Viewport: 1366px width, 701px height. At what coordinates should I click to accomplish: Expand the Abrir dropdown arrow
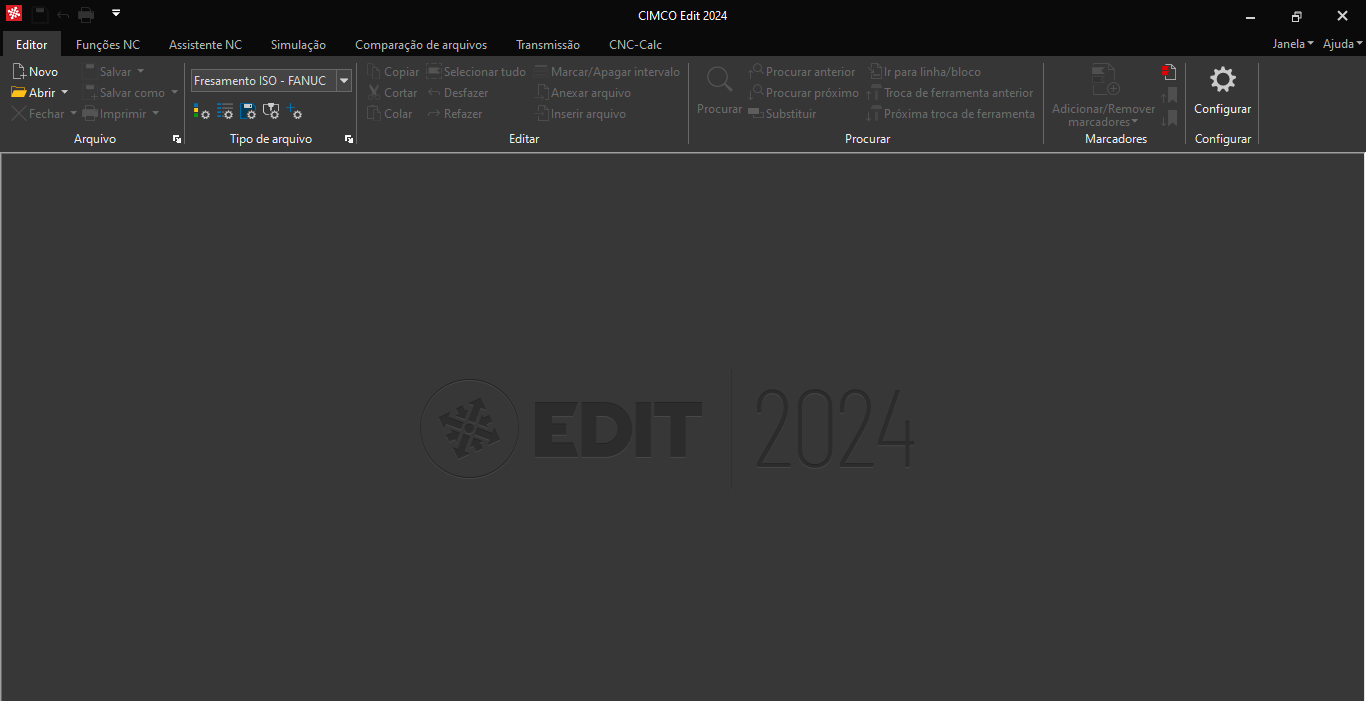(65, 93)
